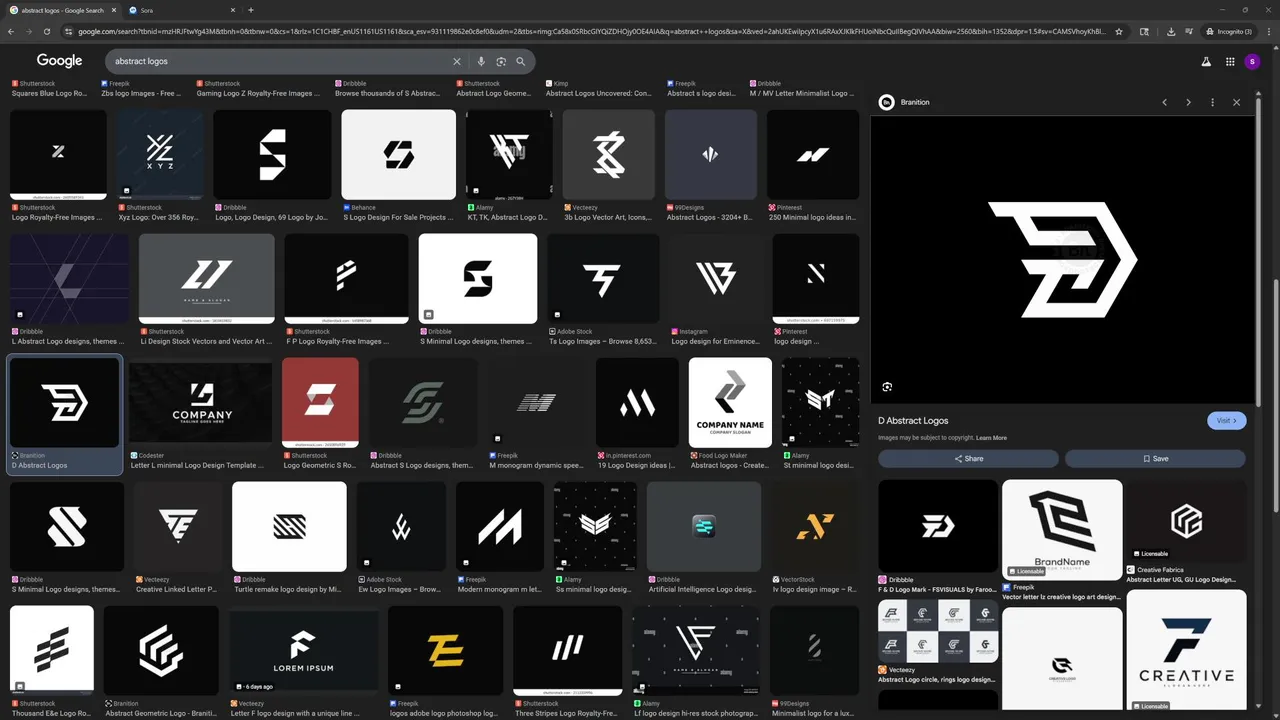Go to Google home via logo

point(60,61)
